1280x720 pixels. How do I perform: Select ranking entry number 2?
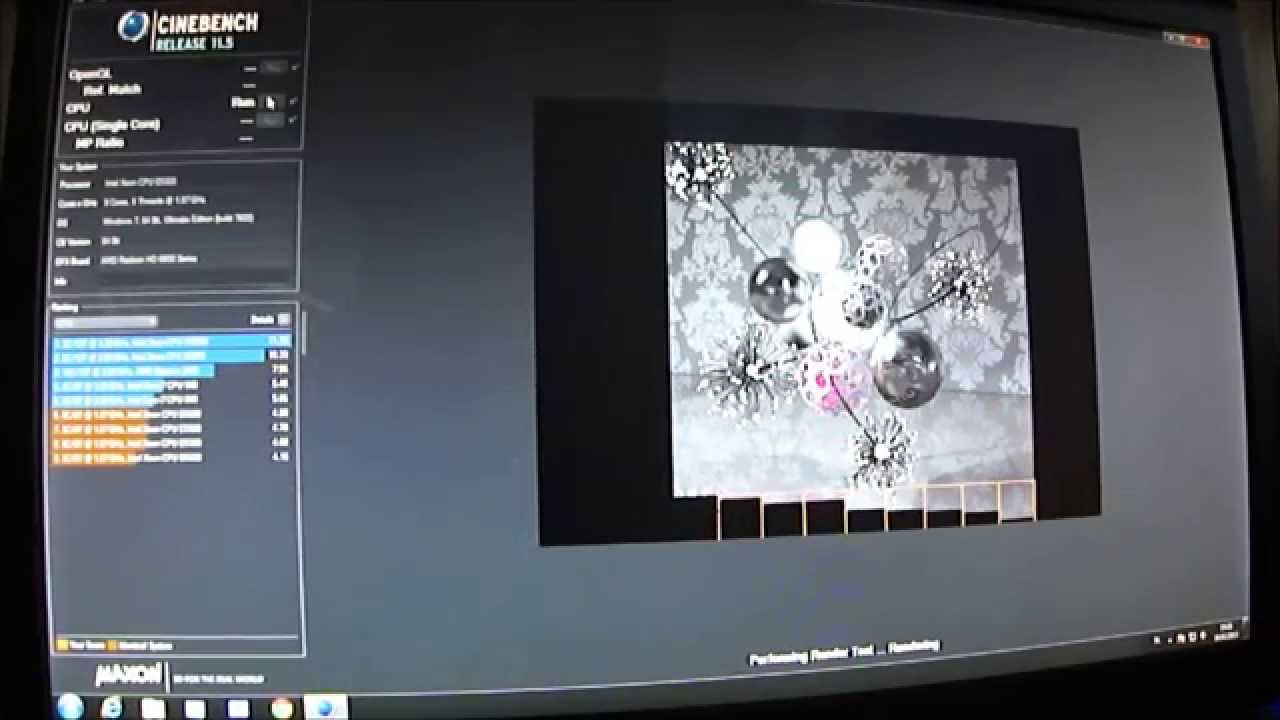171,355
